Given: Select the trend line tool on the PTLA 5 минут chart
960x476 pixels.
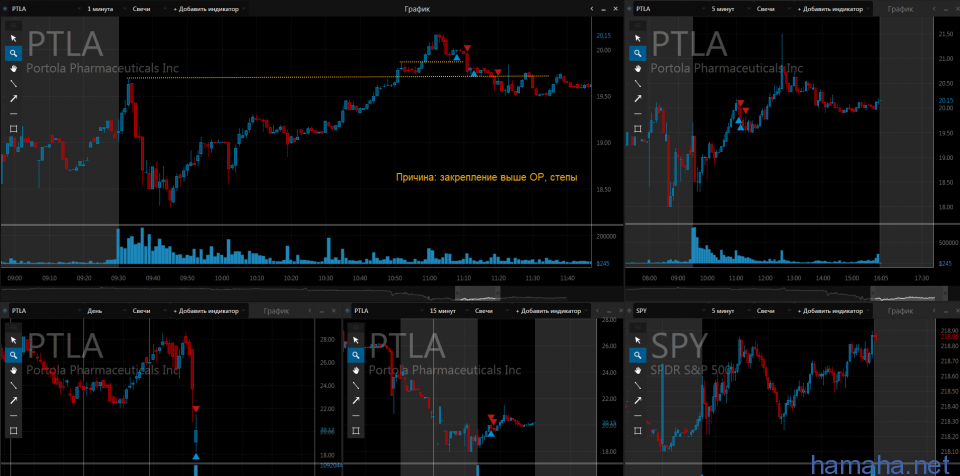Looking at the screenshot, I should (x=637, y=83).
